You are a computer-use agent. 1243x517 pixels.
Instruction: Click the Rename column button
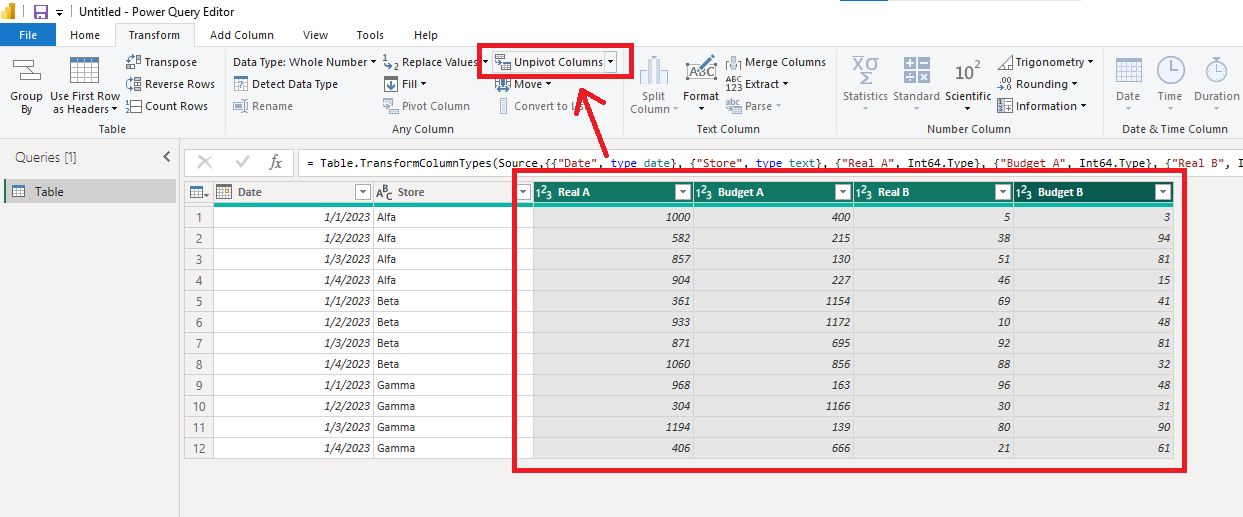point(264,106)
